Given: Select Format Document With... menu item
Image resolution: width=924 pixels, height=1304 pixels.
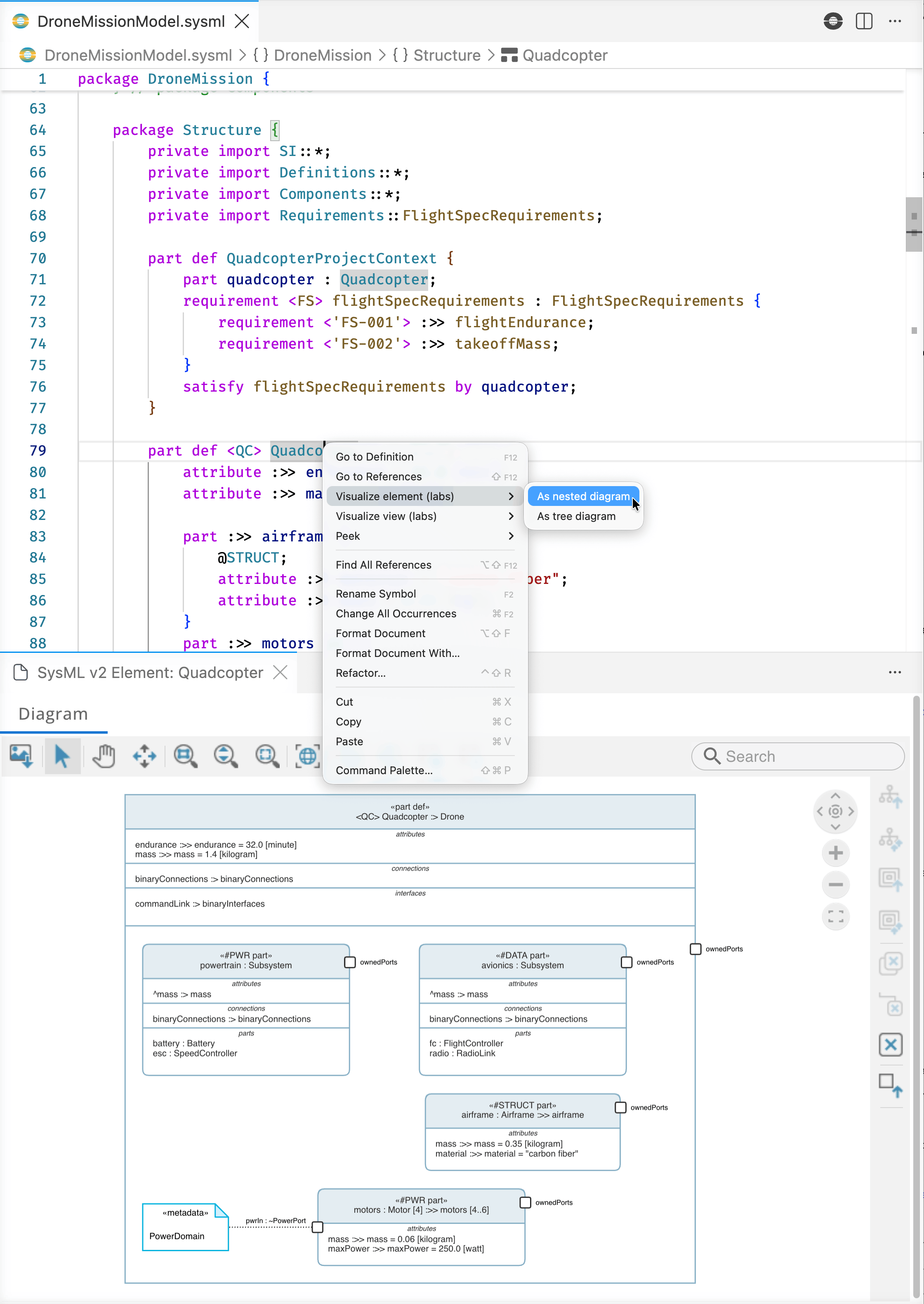Looking at the screenshot, I should [425, 653].
